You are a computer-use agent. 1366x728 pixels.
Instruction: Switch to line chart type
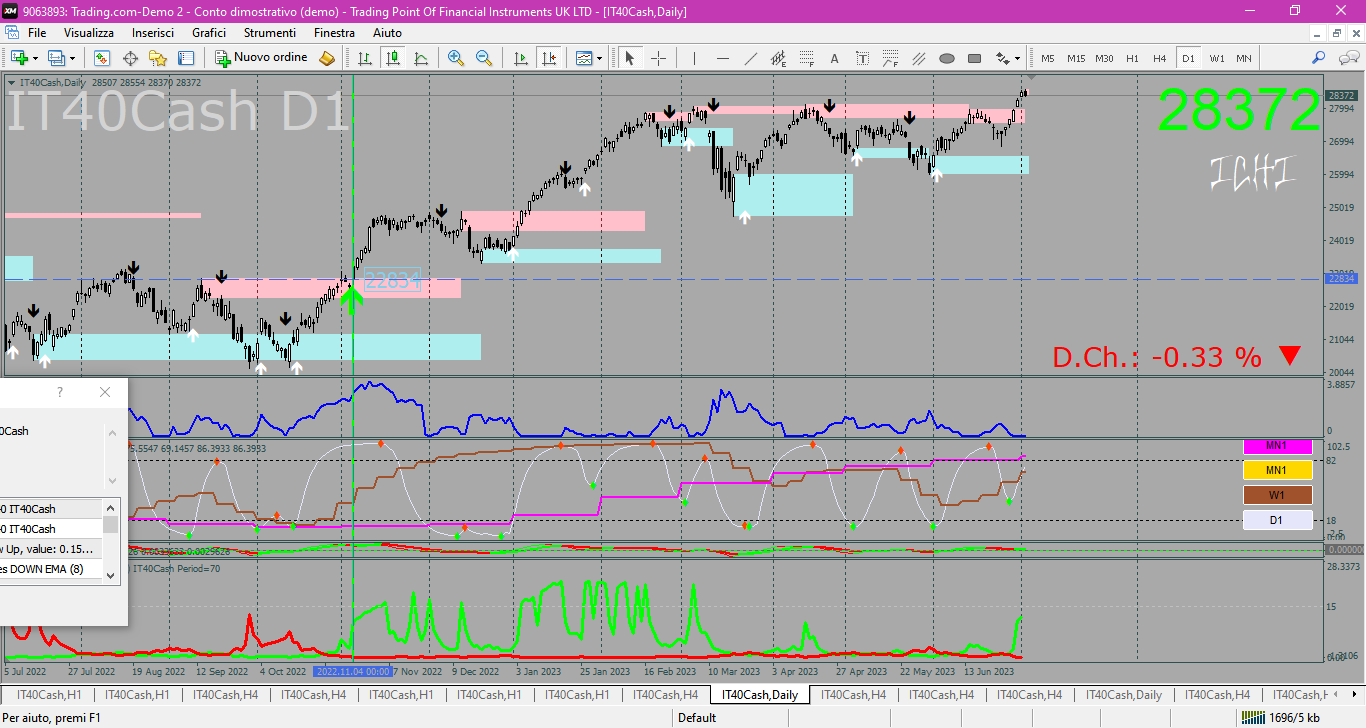coord(421,58)
